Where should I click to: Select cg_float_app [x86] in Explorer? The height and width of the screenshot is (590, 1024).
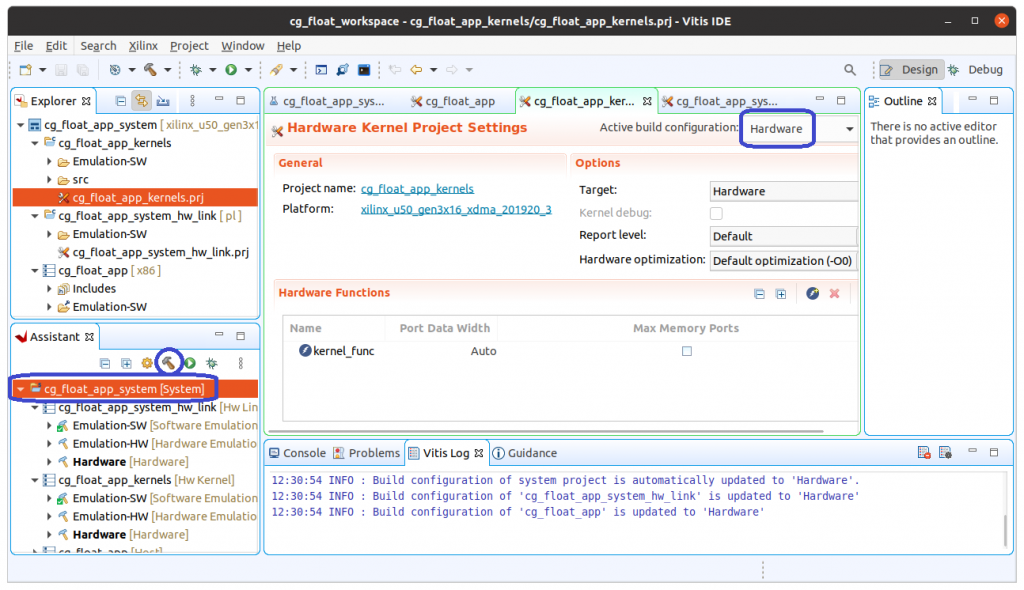103,270
